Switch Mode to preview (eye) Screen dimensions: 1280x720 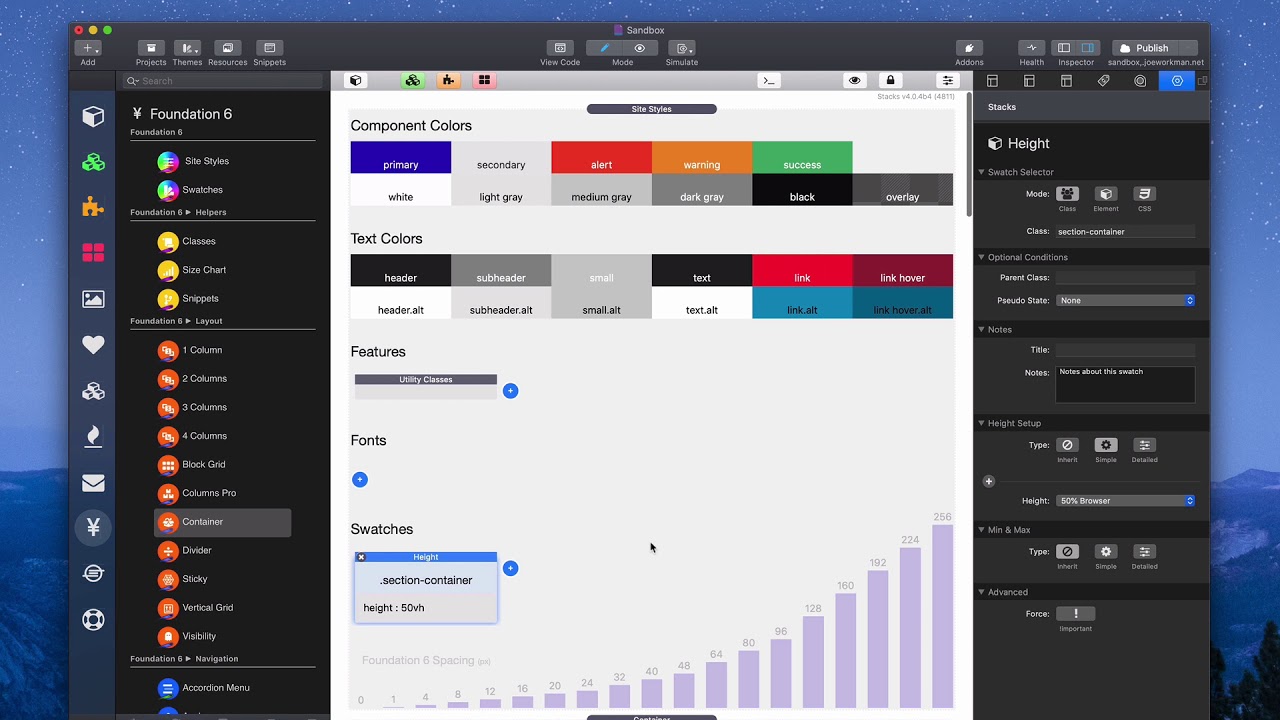pyautogui.click(x=640, y=48)
